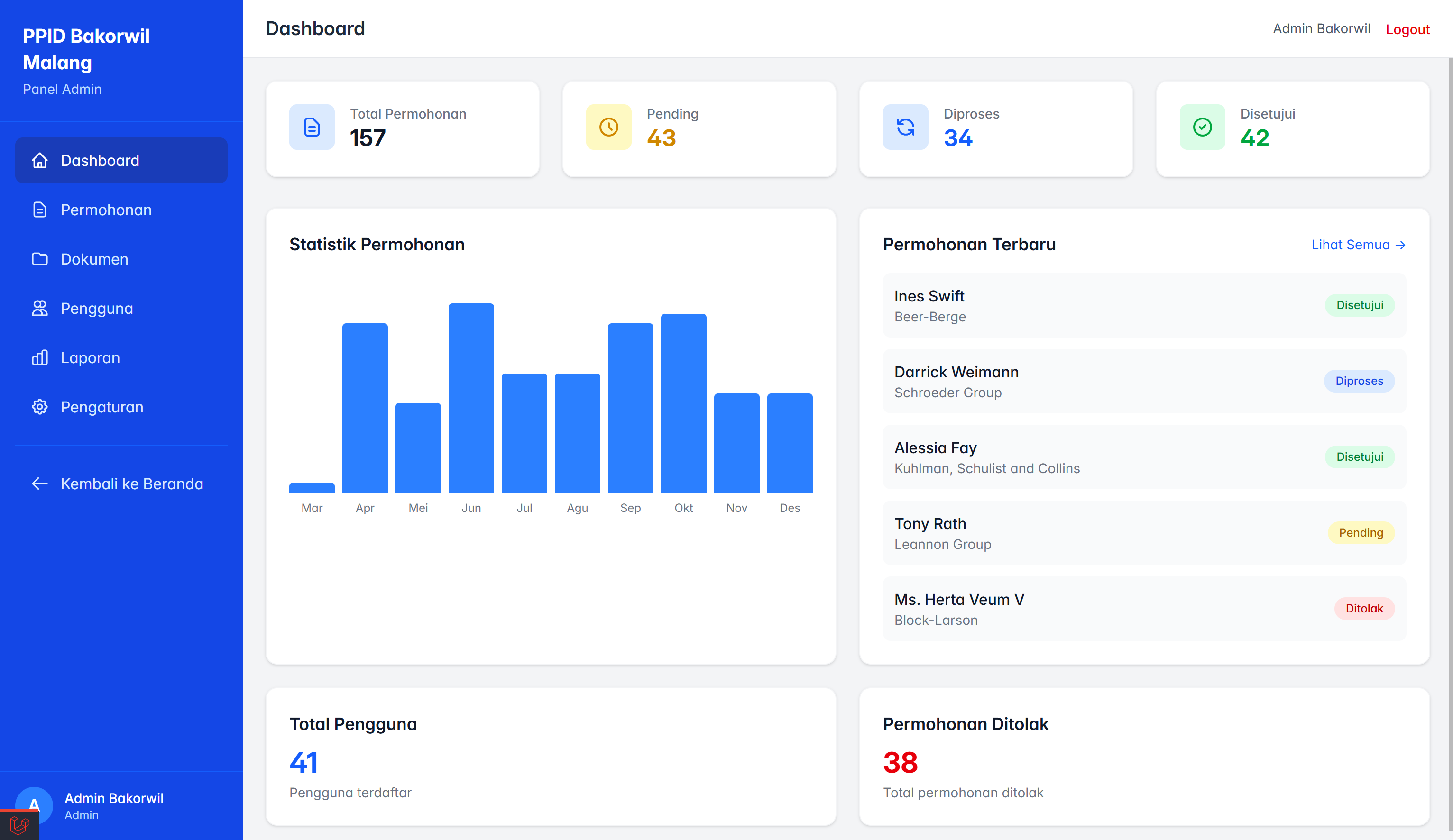Click the red Logout link
This screenshot has height=840, width=1453.
coord(1407,29)
